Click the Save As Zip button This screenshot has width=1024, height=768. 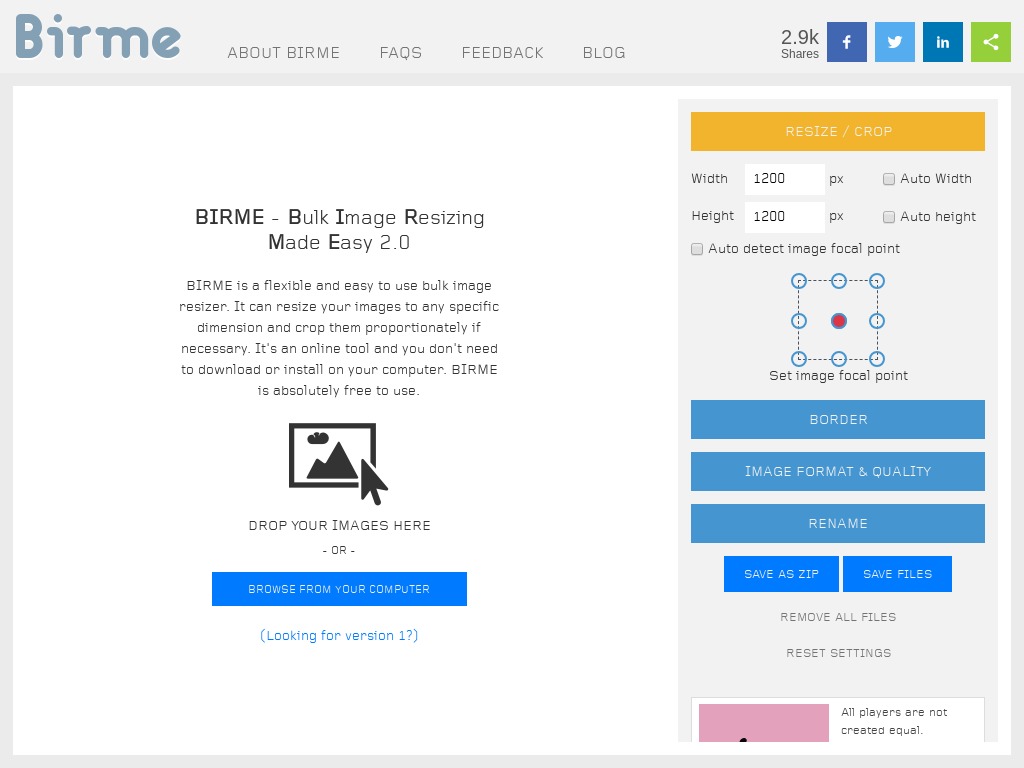pyautogui.click(x=781, y=574)
